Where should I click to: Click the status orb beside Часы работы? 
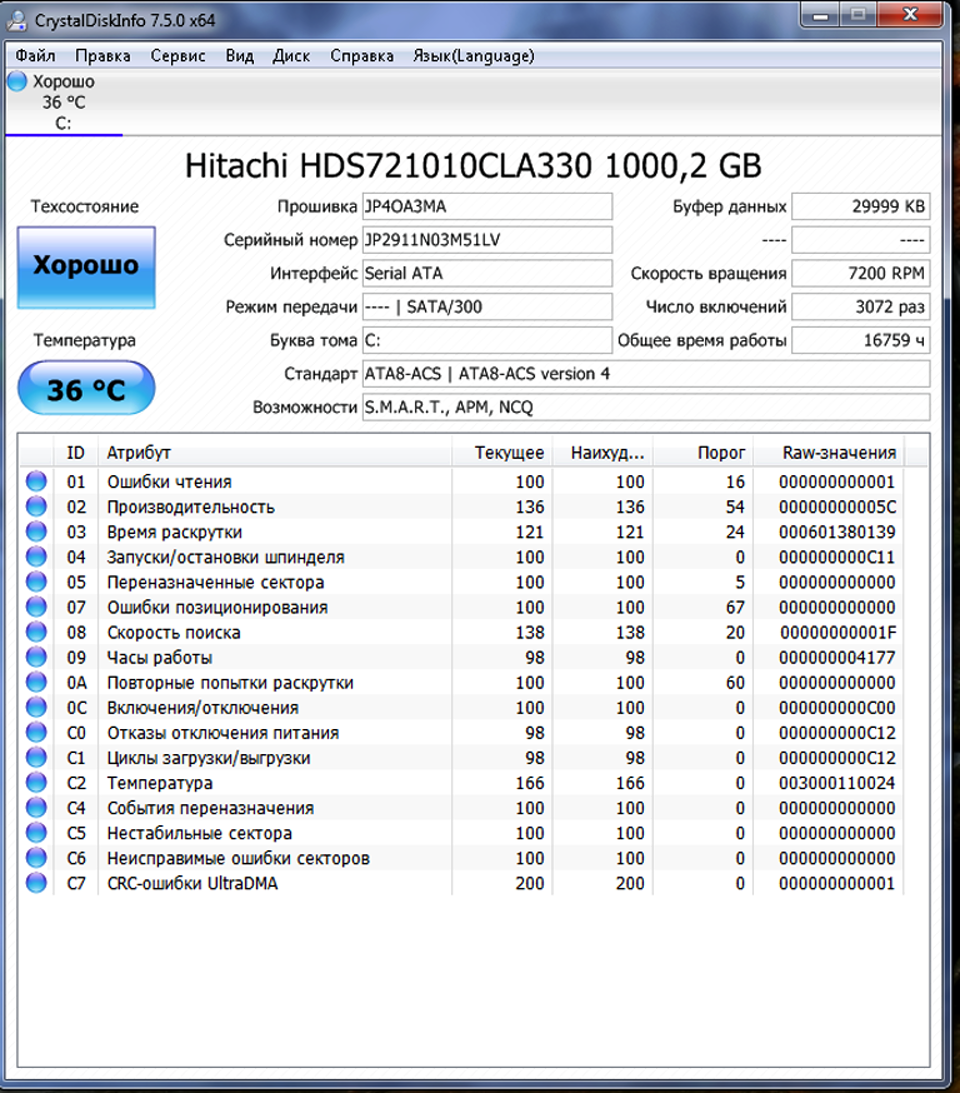[36, 658]
